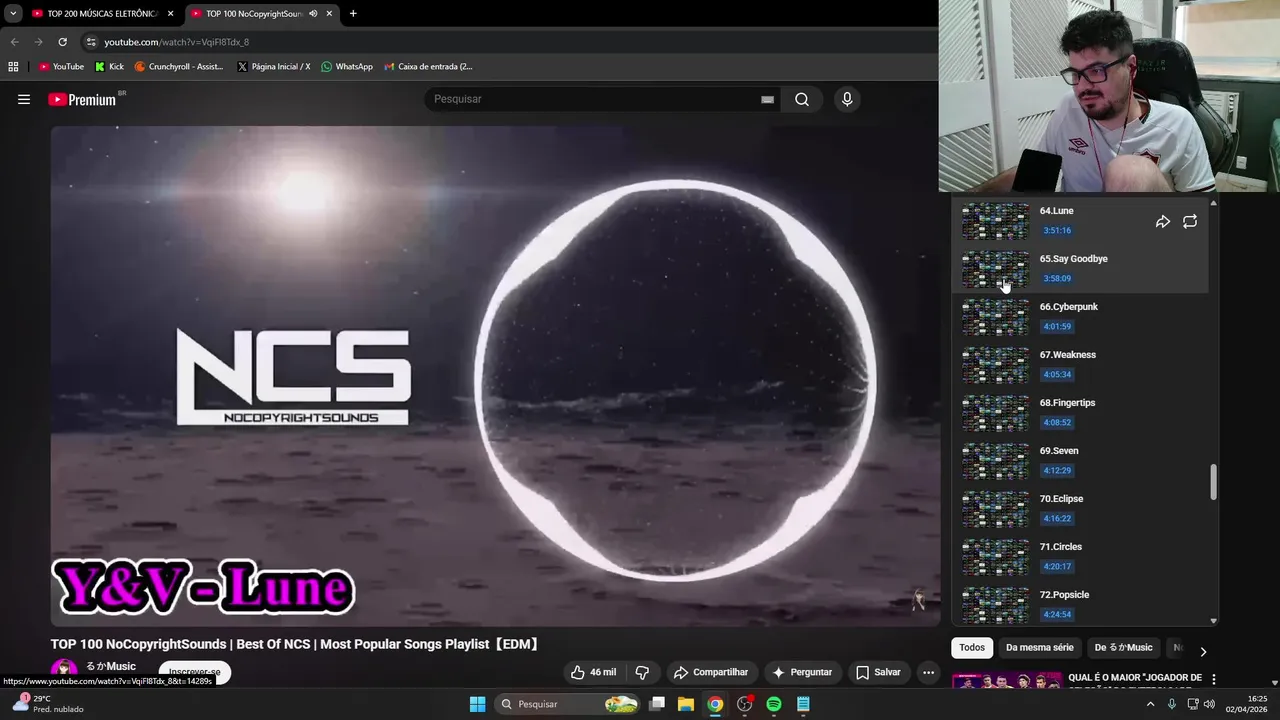Click the Compartilhar share button
The image size is (1280, 720).
(x=711, y=672)
